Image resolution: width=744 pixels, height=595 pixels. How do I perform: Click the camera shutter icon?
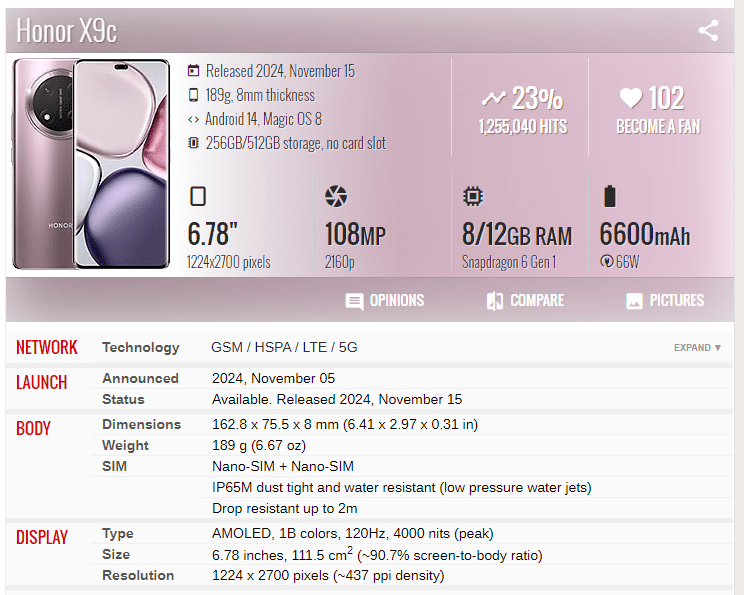[336, 196]
